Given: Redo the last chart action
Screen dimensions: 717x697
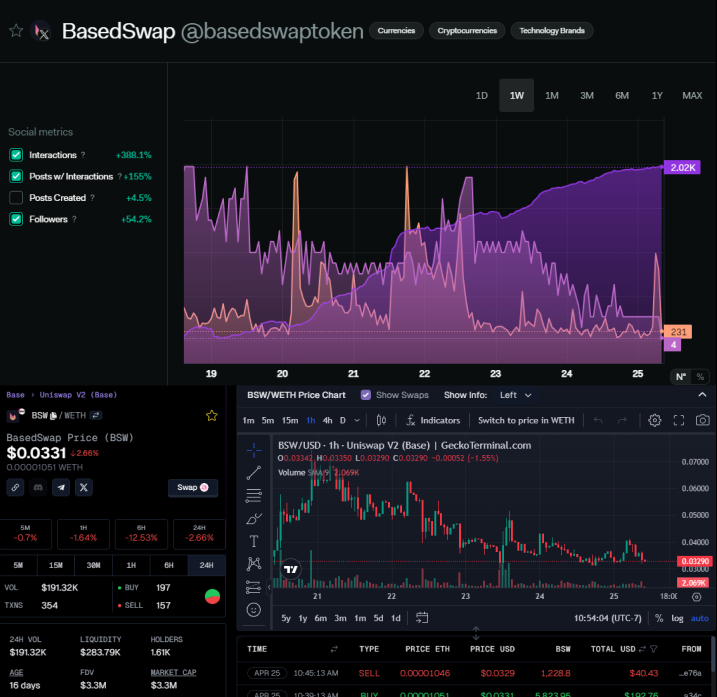Looking at the screenshot, I should 622,420.
